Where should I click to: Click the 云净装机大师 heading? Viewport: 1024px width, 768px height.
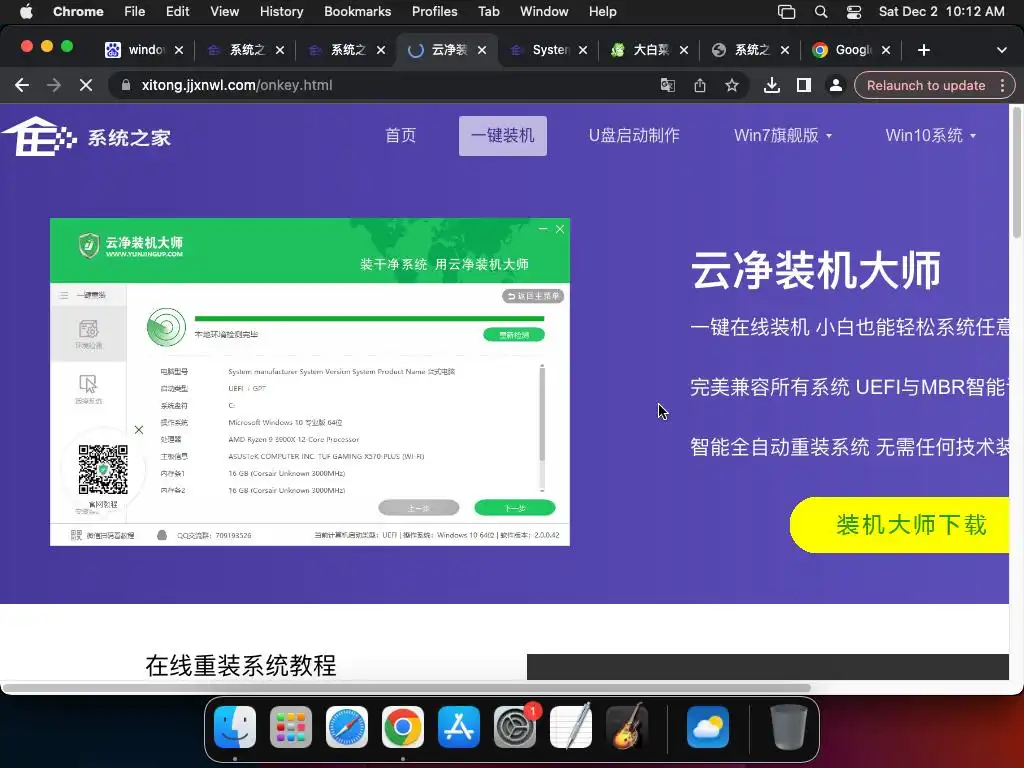[x=816, y=270]
